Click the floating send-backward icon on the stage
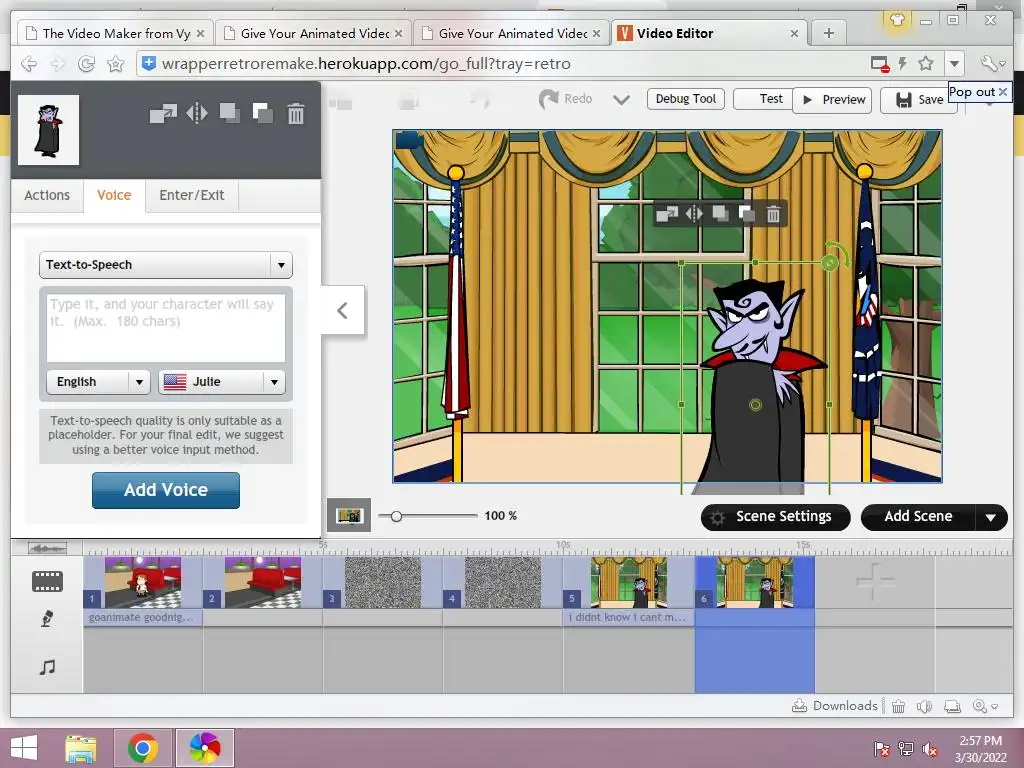Image resolution: width=1024 pixels, height=768 pixels. pyautogui.click(x=746, y=214)
